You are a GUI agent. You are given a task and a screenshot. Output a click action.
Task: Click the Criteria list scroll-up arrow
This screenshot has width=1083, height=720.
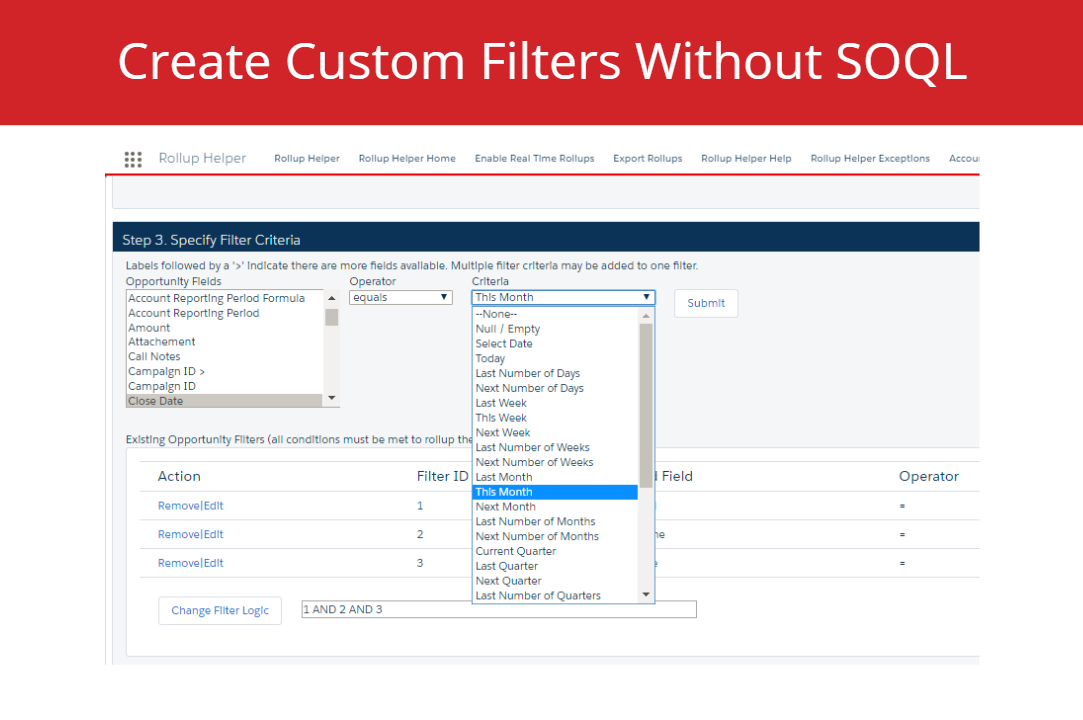click(x=646, y=315)
